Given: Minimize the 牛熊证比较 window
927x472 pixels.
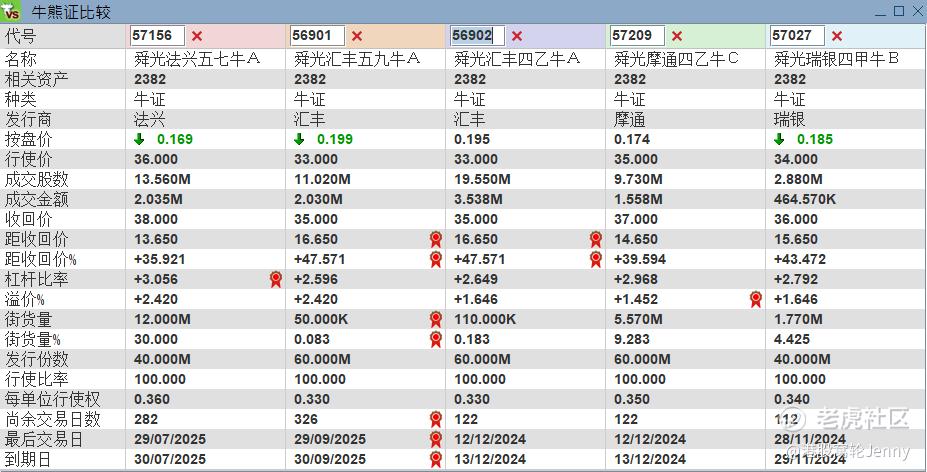Looking at the screenshot, I should (x=880, y=12).
